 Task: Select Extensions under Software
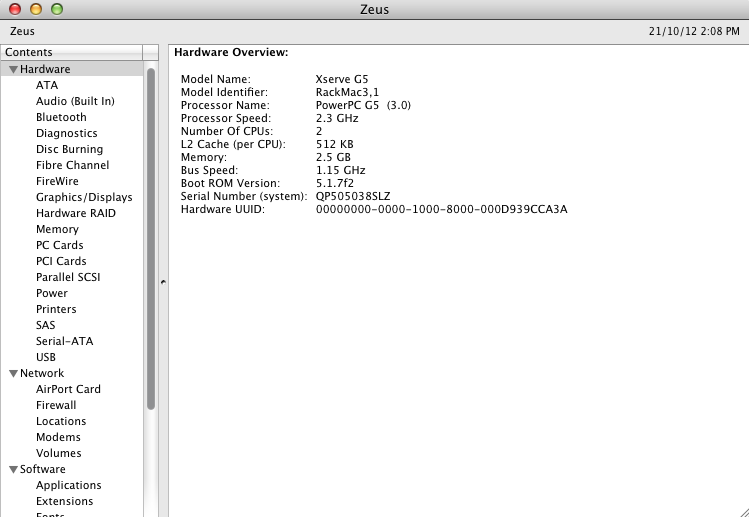tap(64, 501)
